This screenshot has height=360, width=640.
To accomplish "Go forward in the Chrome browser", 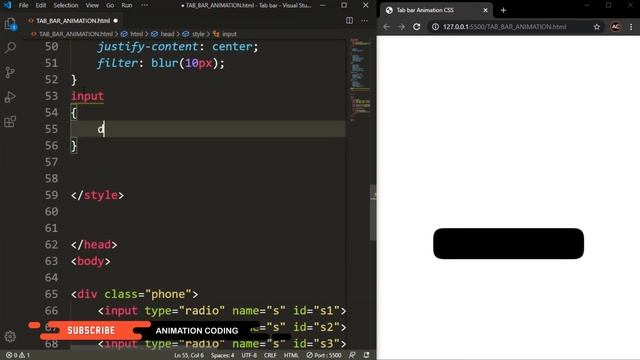I will [401, 27].
